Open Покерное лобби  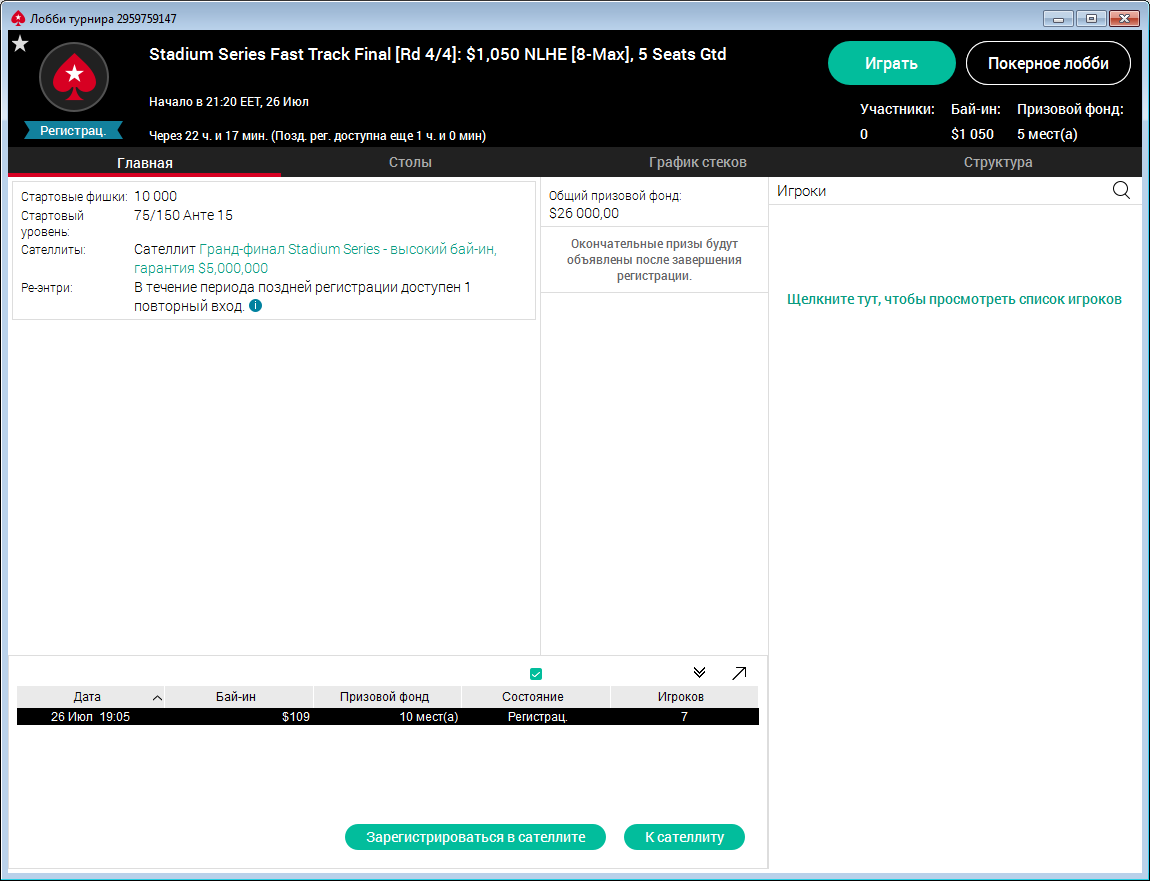pyautogui.click(x=1048, y=63)
